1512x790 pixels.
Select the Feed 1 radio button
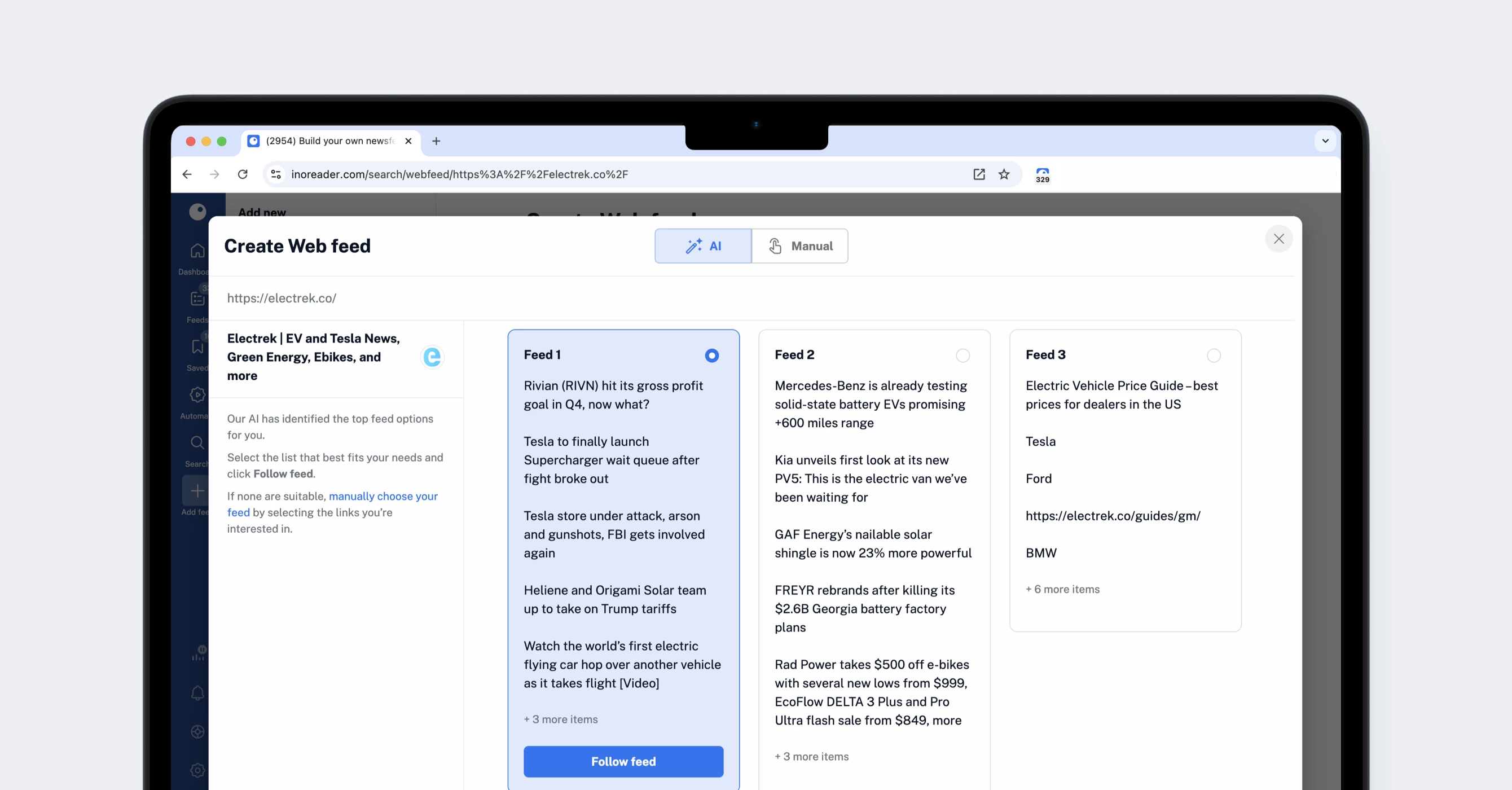712,355
